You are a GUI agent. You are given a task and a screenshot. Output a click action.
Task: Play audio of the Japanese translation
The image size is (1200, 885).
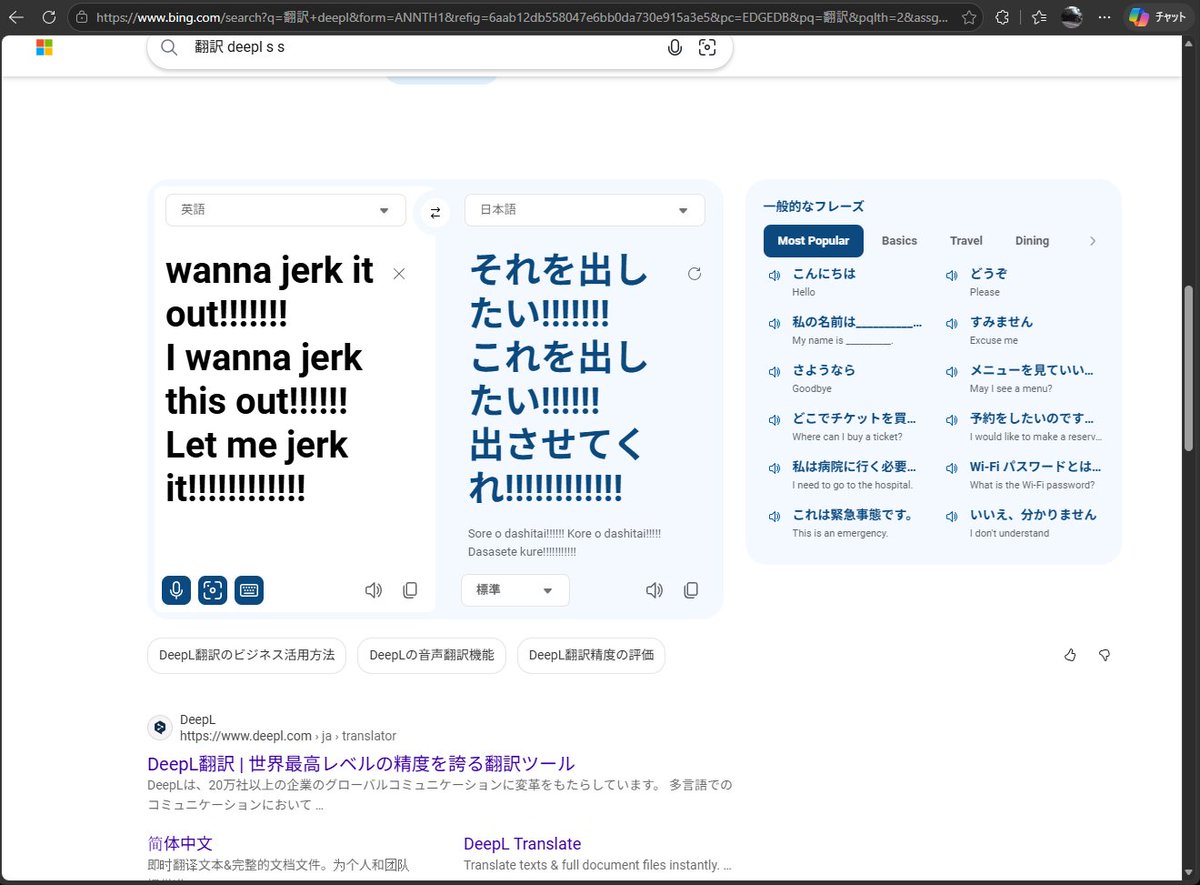[655, 590]
